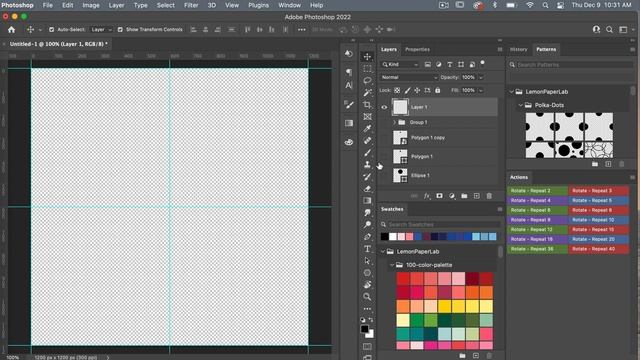Collapse LemonPaperLab folder in Patterns panel
Image resolution: width=640 pixels, height=360 pixels.
coord(511,92)
